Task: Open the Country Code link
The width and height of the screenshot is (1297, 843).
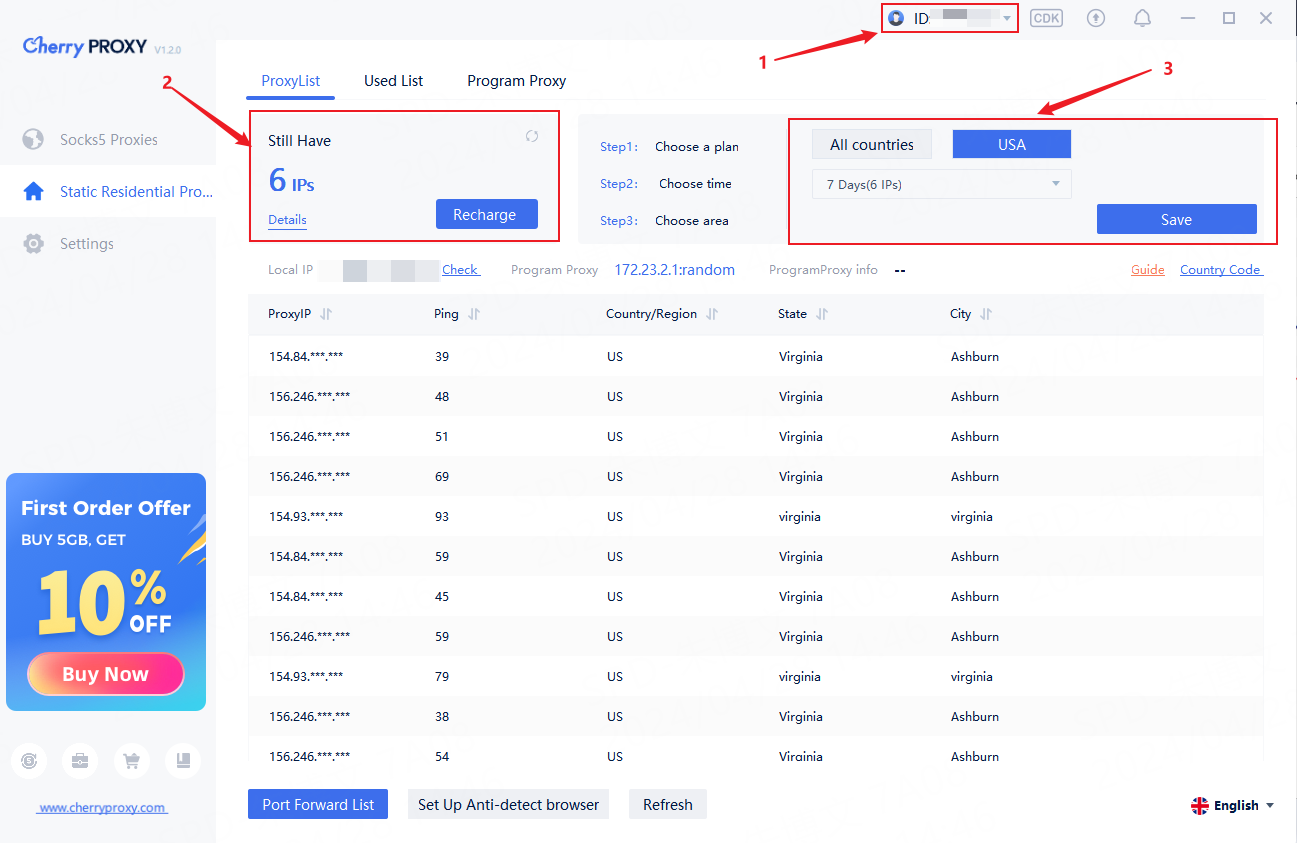Action: pyautogui.click(x=1220, y=270)
